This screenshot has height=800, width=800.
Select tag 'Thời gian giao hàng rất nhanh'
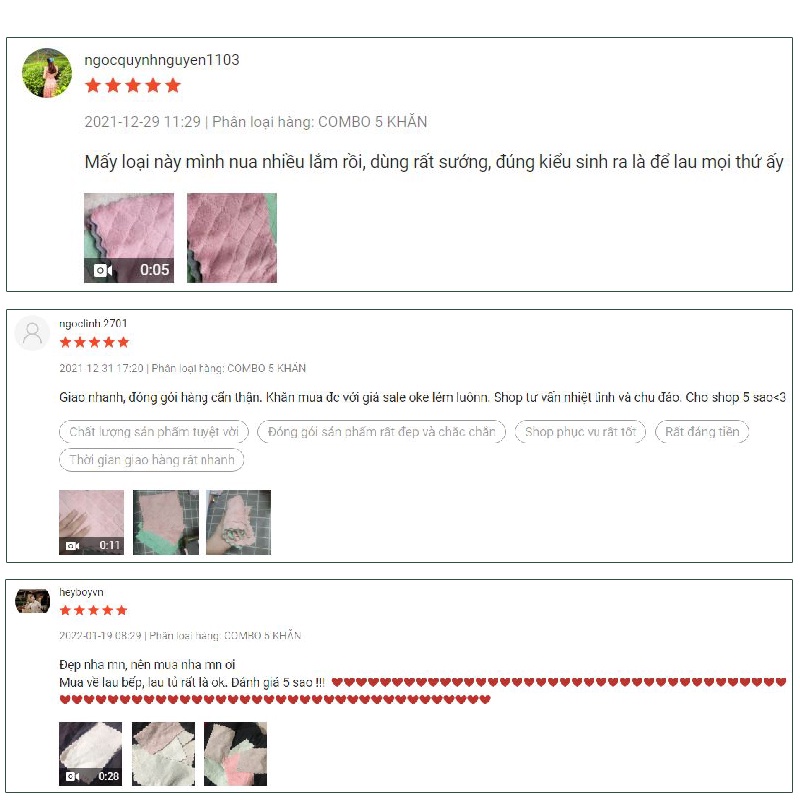(152, 460)
